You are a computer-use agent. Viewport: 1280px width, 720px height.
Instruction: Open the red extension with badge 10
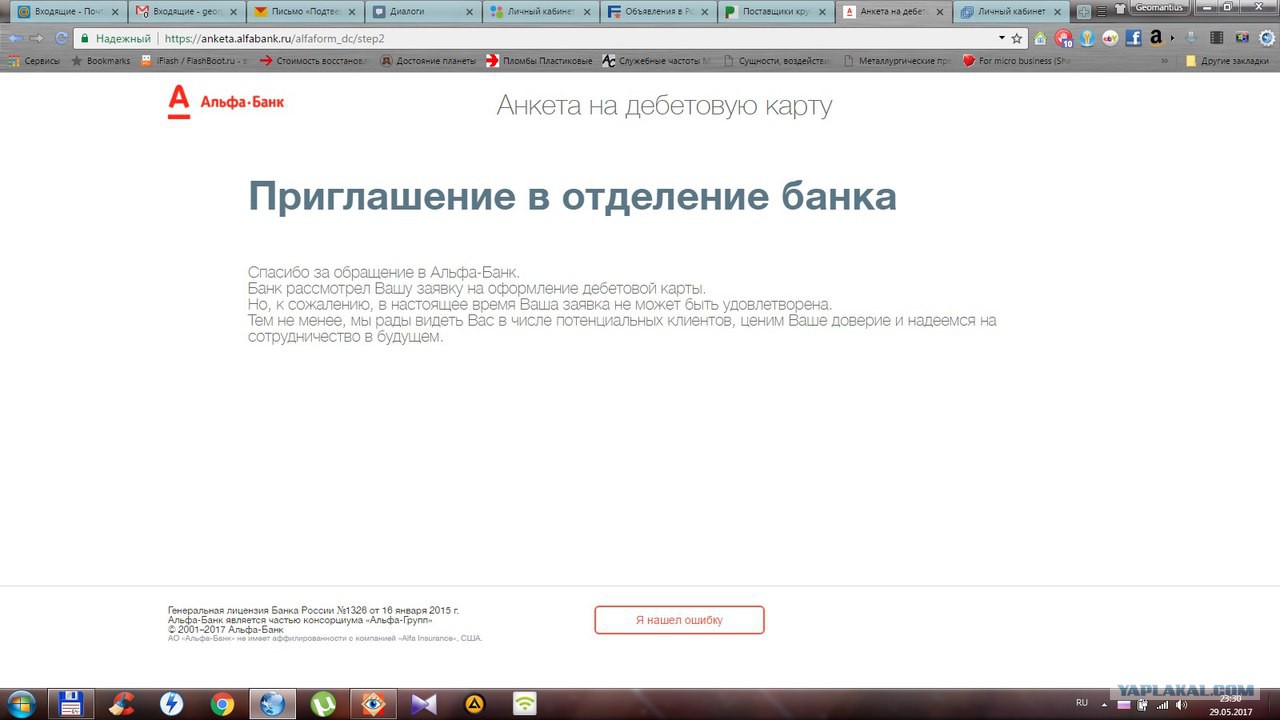click(x=1064, y=38)
